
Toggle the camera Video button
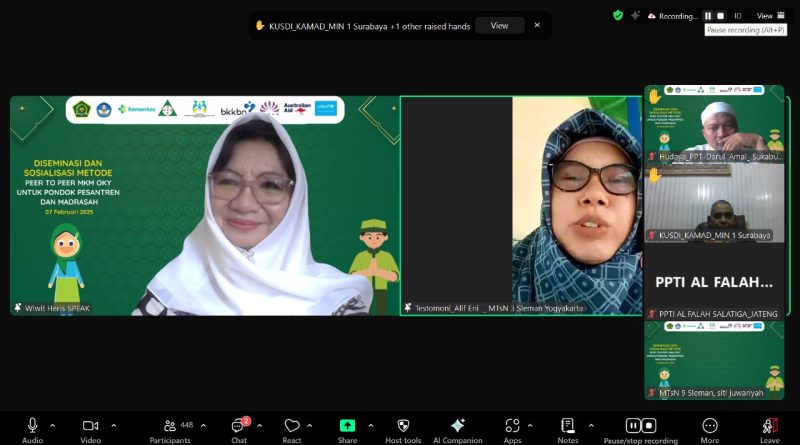click(x=90, y=425)
